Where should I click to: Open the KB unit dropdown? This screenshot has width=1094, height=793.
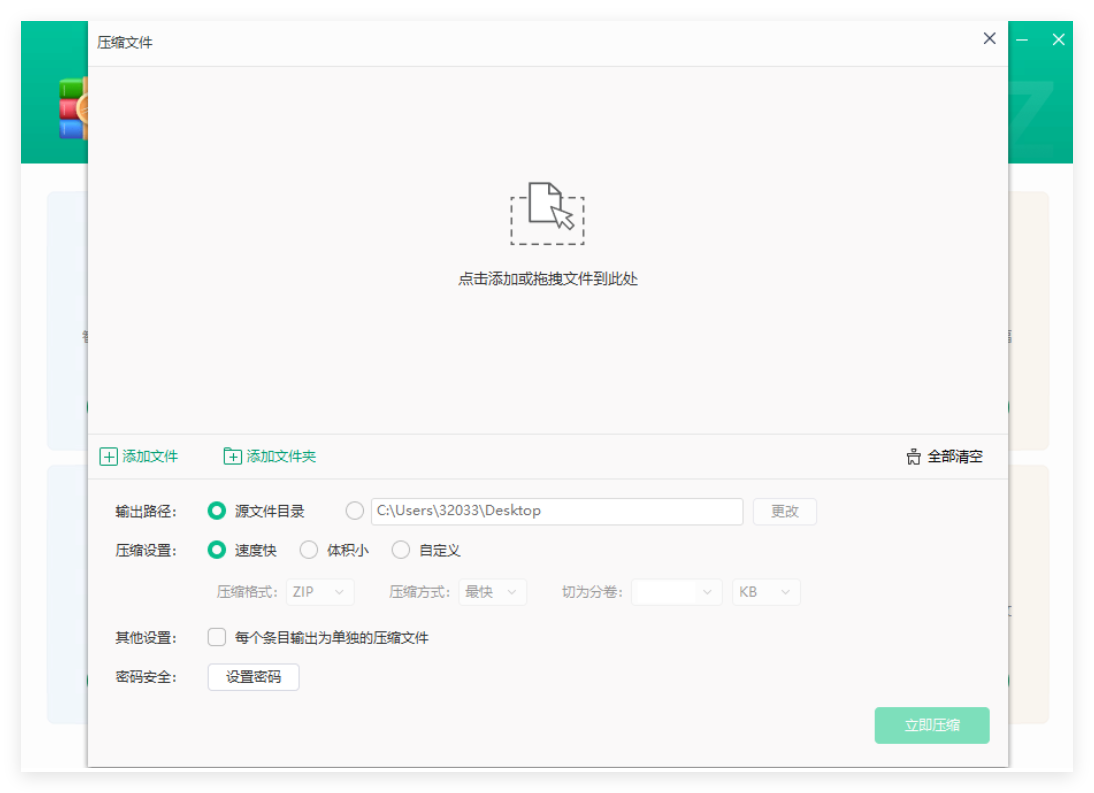pyautogui.click(x=766, y=592)
